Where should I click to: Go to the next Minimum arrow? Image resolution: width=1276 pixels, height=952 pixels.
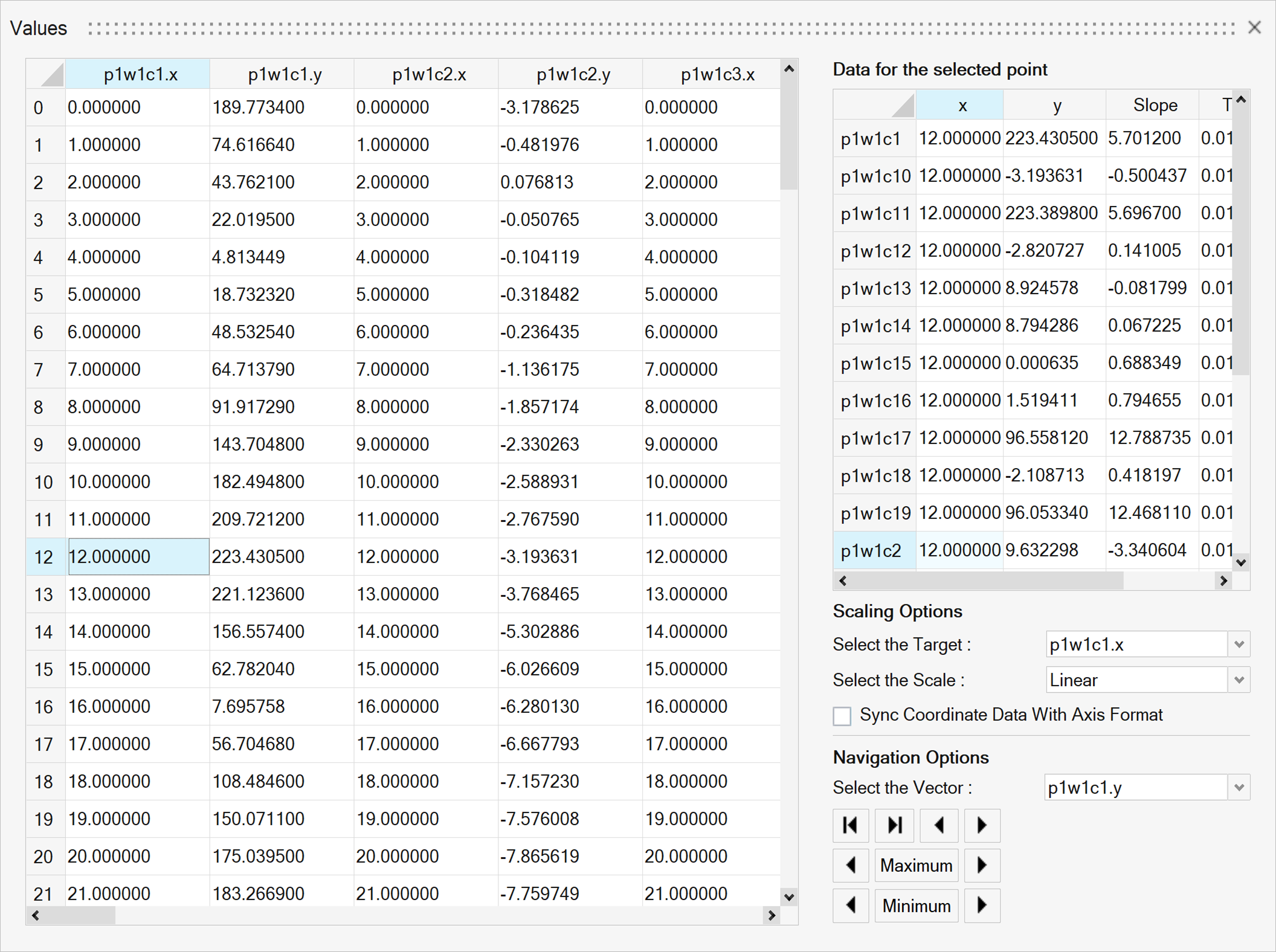pyautogui.click(x=982, y=905)
